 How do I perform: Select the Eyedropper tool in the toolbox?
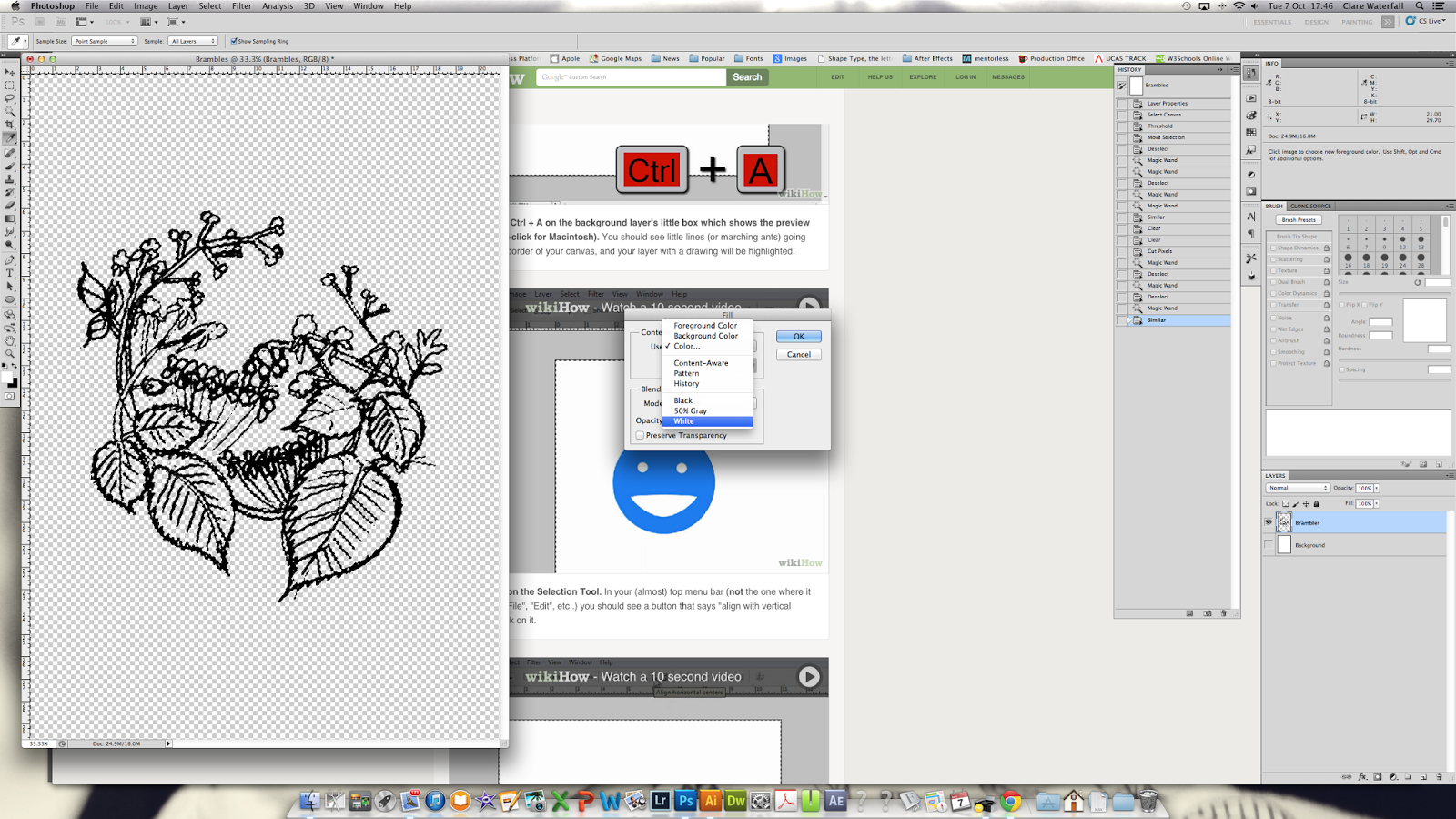click(9, 138)
